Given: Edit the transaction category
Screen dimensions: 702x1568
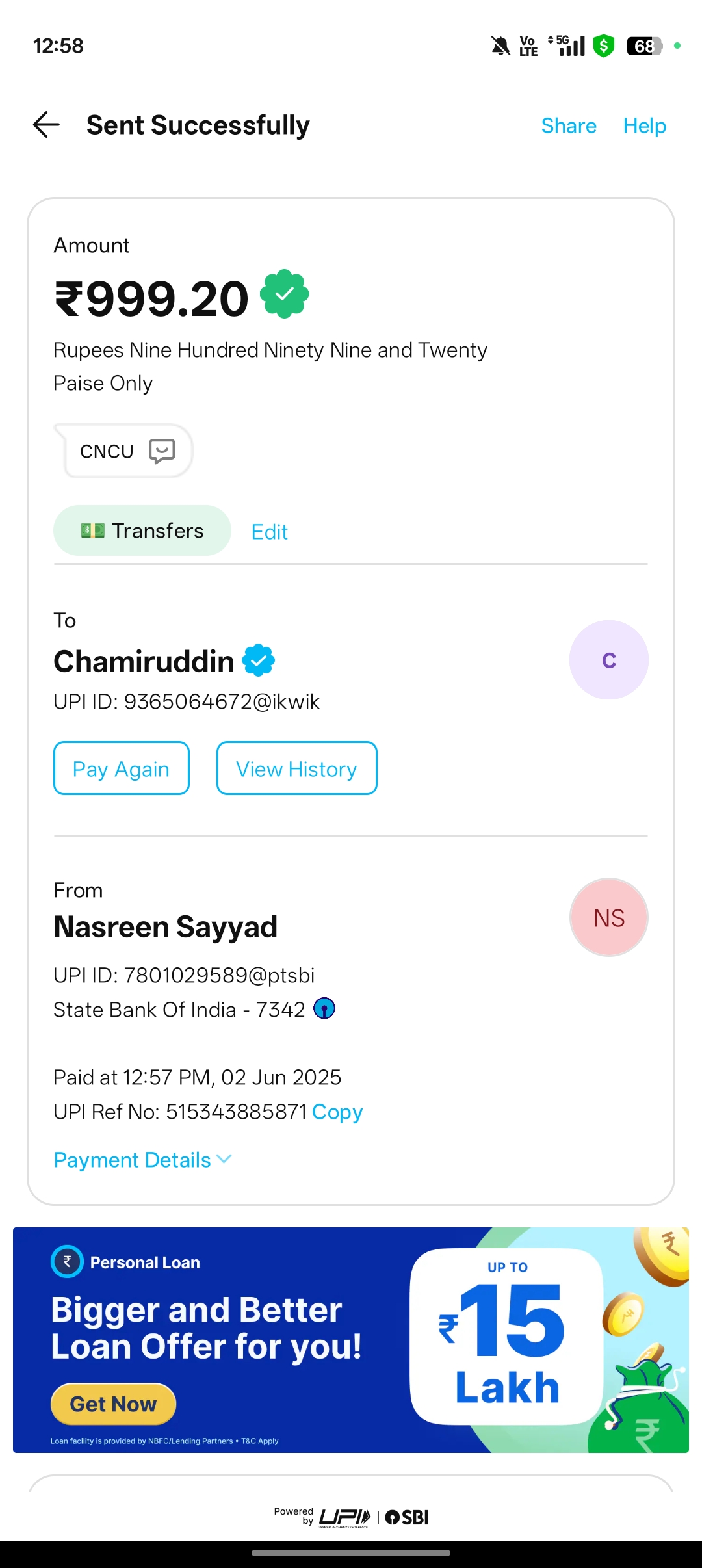Looking at the screenshot, I should pos(269,532).
